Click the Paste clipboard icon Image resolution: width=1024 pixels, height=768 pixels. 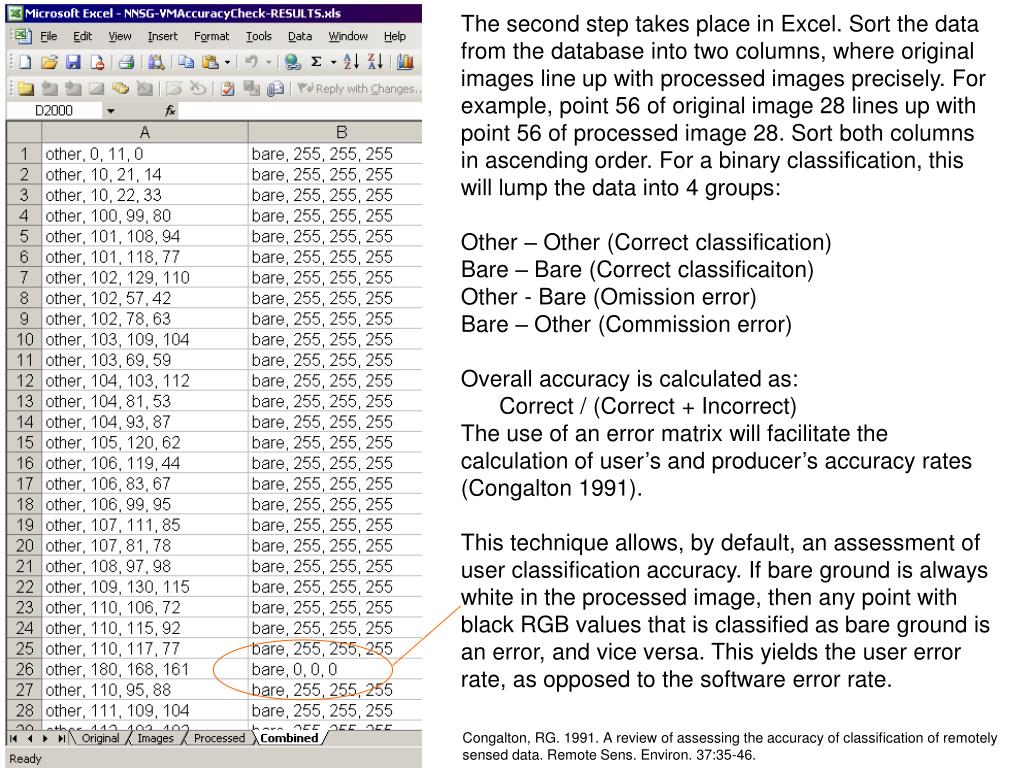[210, 62]
